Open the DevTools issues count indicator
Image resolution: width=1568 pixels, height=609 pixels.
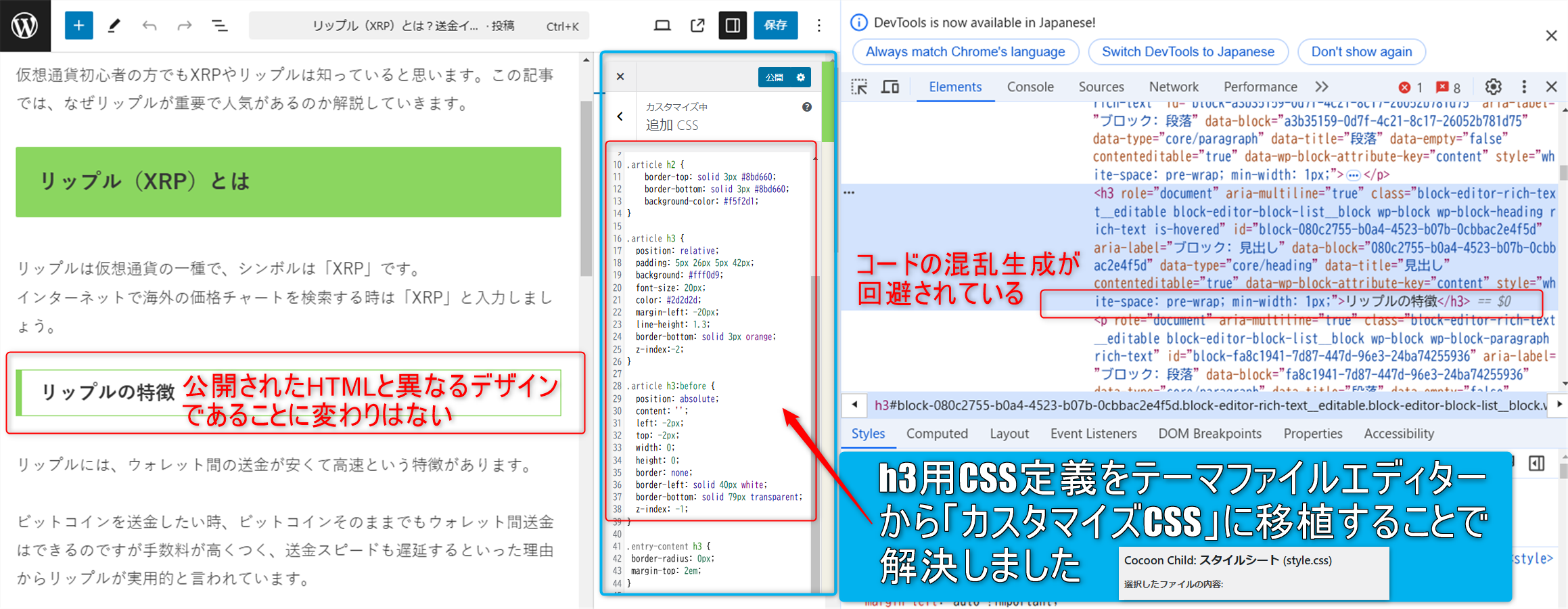point(1448,87)
